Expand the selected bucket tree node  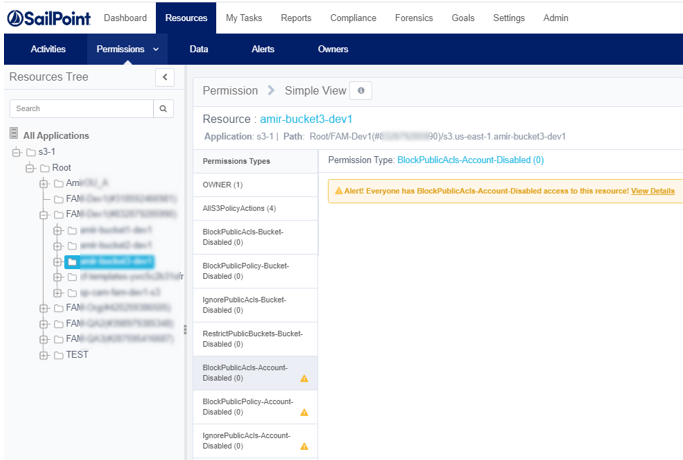57,261
